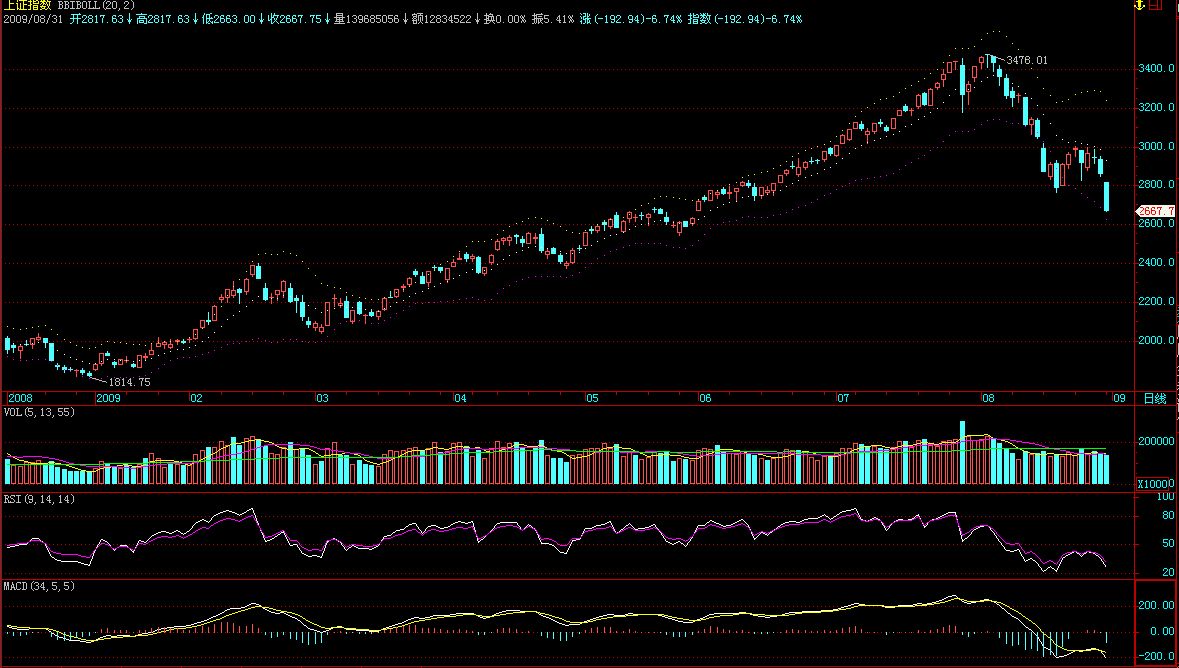Screen dimensions: 1179x668
Task: Select the 日线 daily period label
Action: (x=1155, y=399)
